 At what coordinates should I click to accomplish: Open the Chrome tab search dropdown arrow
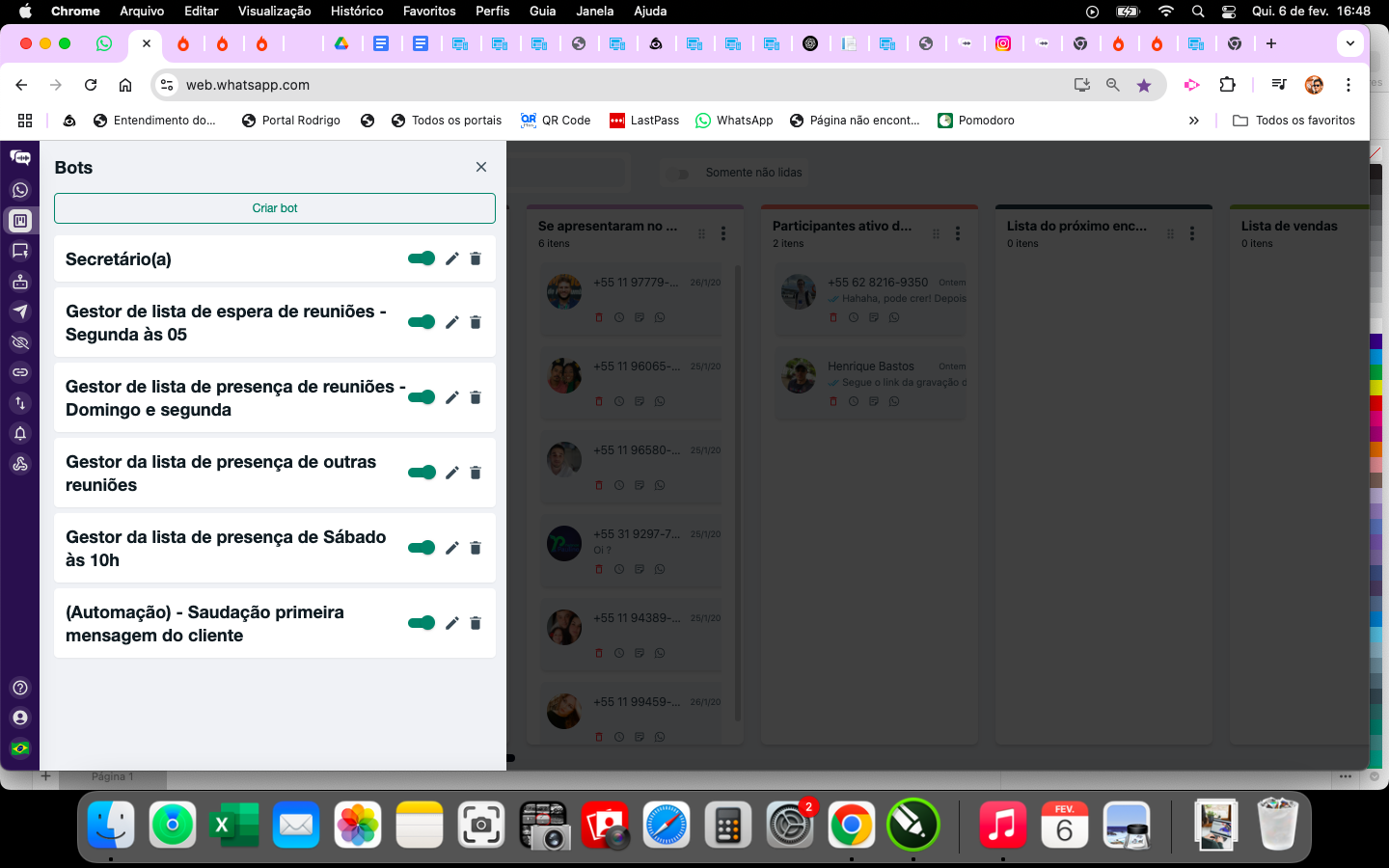tap(1350, 43)
